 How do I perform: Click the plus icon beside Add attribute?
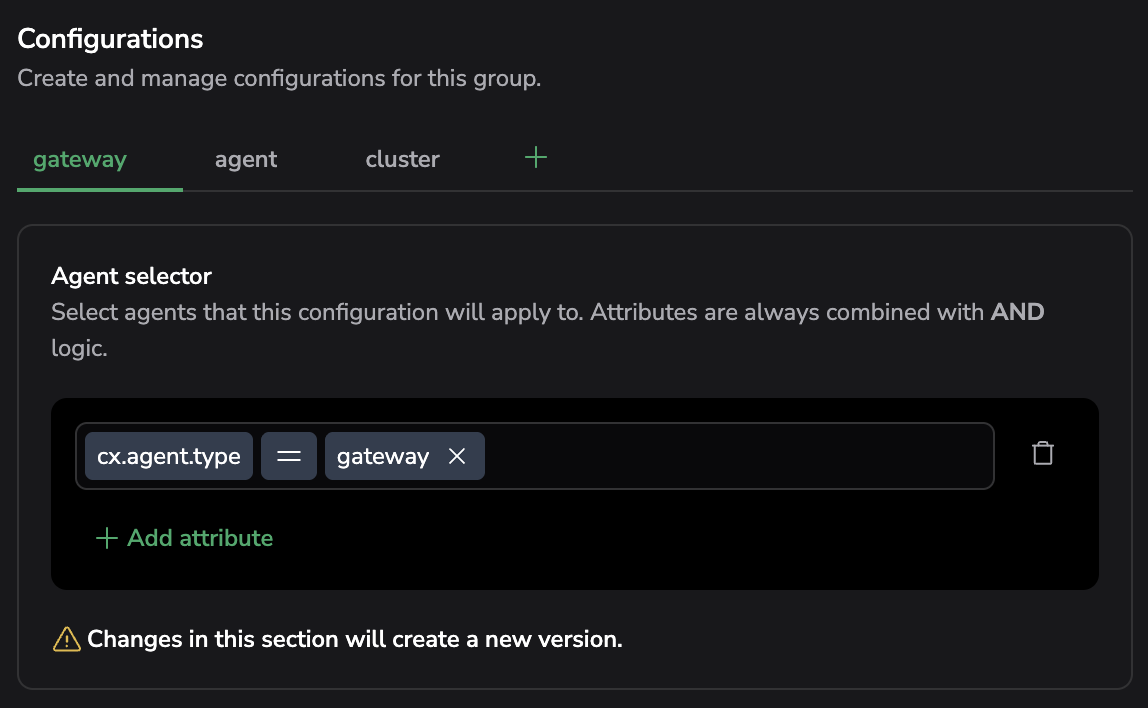[106, 538]
